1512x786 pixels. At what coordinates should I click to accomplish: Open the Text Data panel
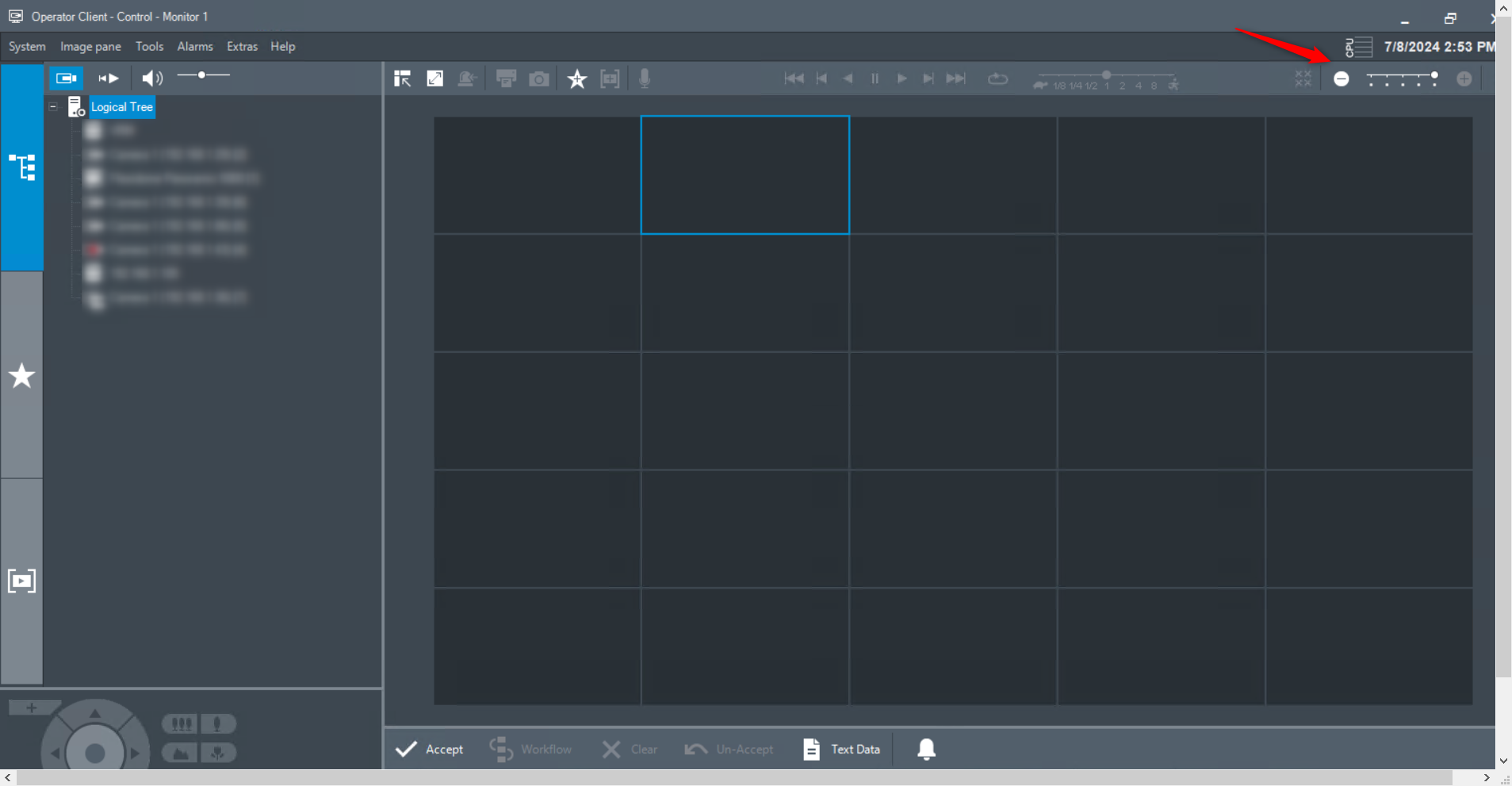(x=842, y=749)
